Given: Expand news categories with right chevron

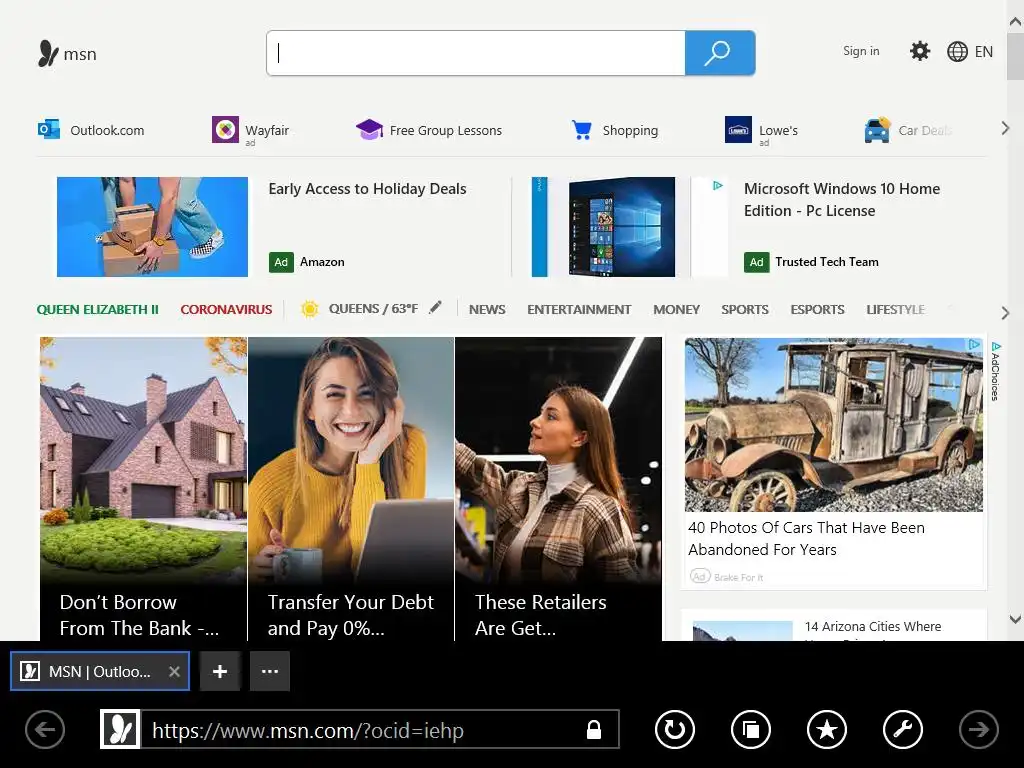Looking at the screenshot, I should [1005, 313].
